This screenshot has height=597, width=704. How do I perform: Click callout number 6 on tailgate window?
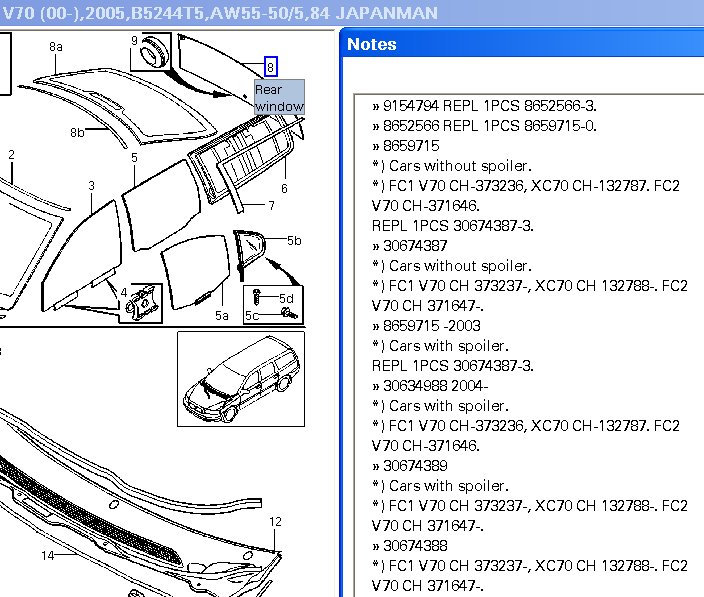(x=284, y=188)
